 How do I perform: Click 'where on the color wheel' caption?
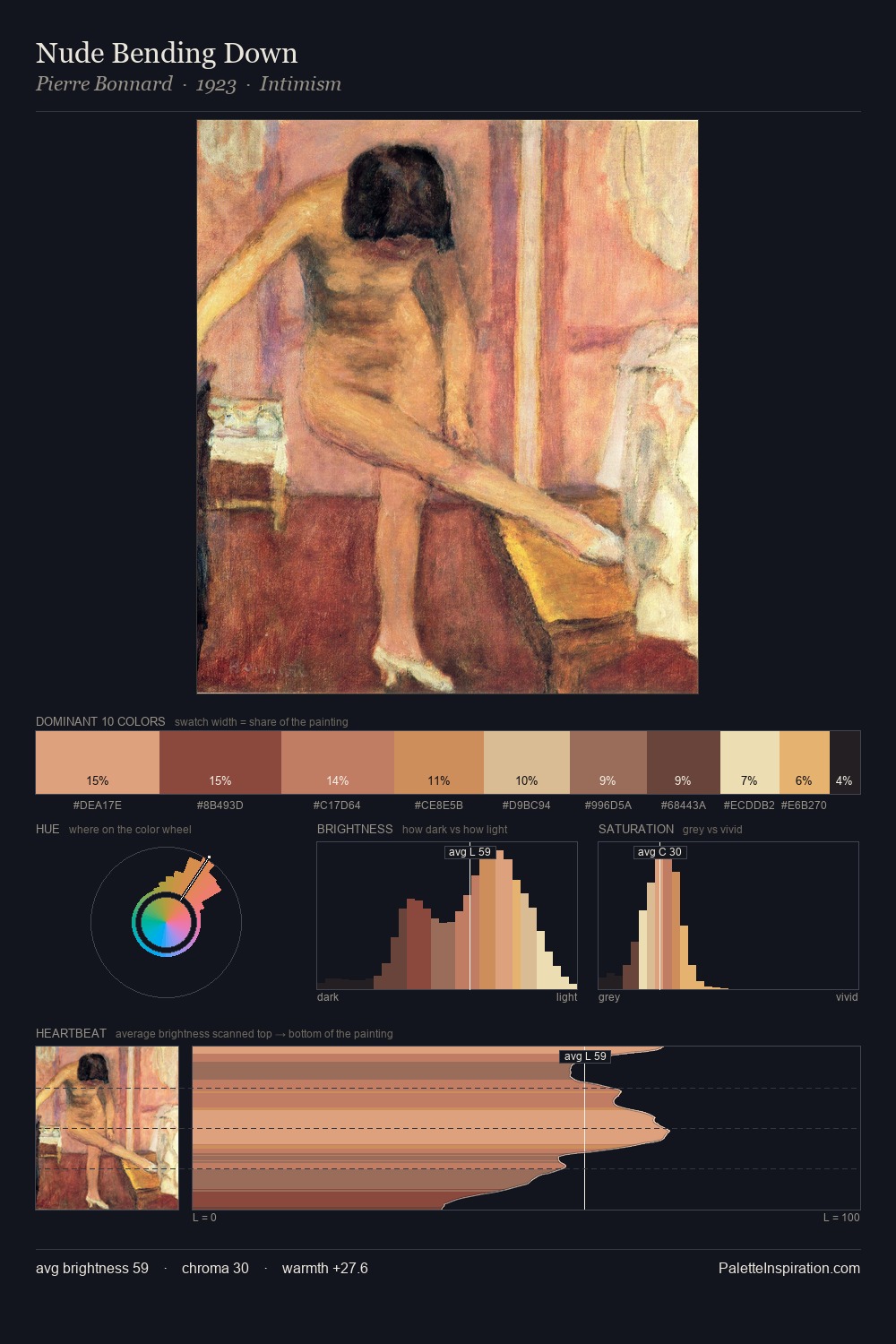tap(130, 830)
